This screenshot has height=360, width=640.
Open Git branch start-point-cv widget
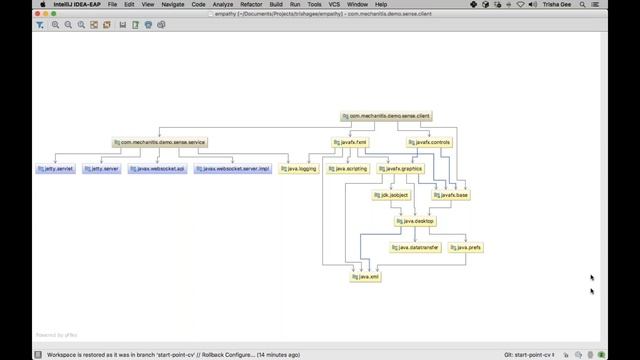tap(529, 355)
